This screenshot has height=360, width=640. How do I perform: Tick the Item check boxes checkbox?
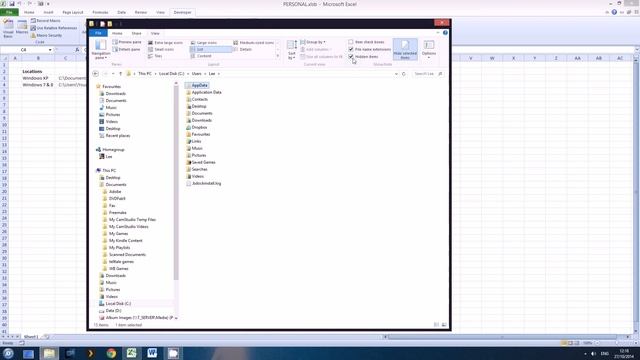pos(351,42)
